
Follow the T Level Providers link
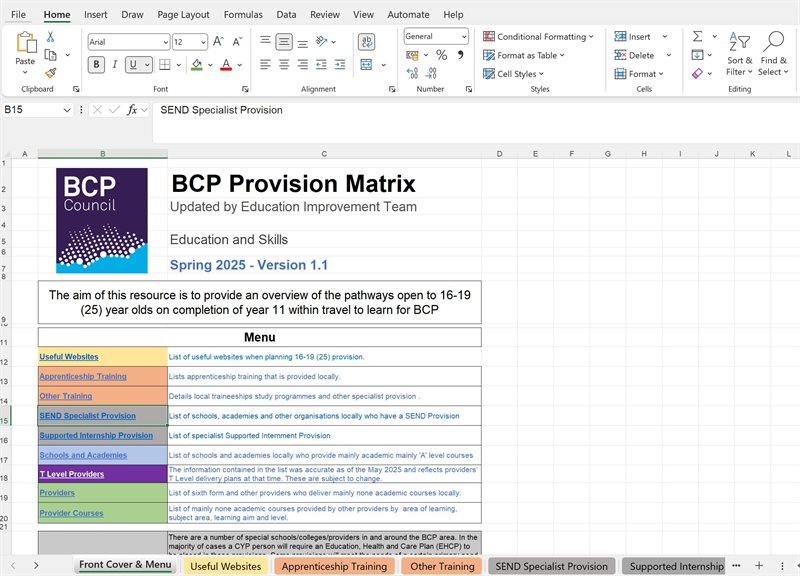point(71,474)
